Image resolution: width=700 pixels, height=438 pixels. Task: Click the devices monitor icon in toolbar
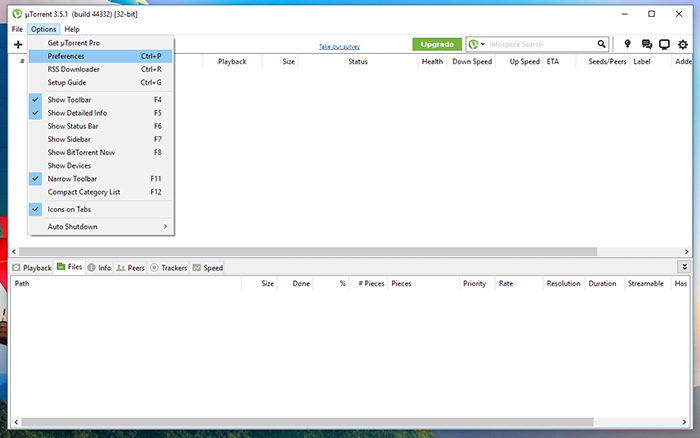coord(664,44)
